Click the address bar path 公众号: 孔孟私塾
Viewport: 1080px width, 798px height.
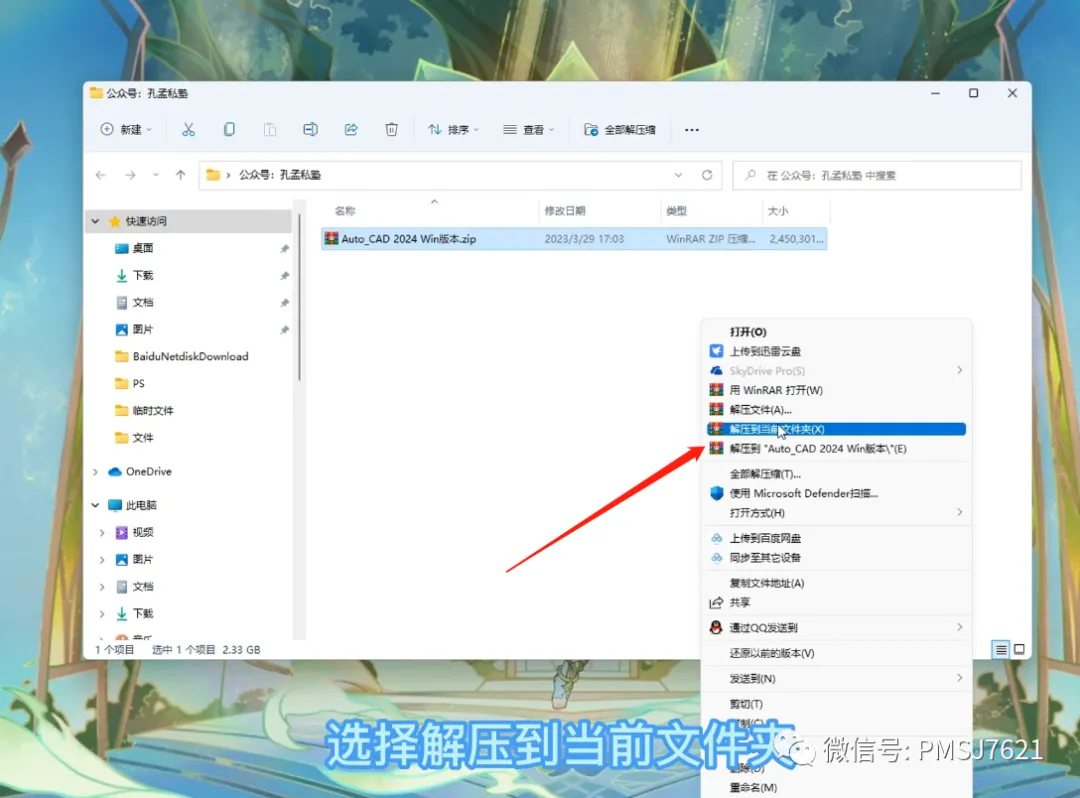point(280,175)
